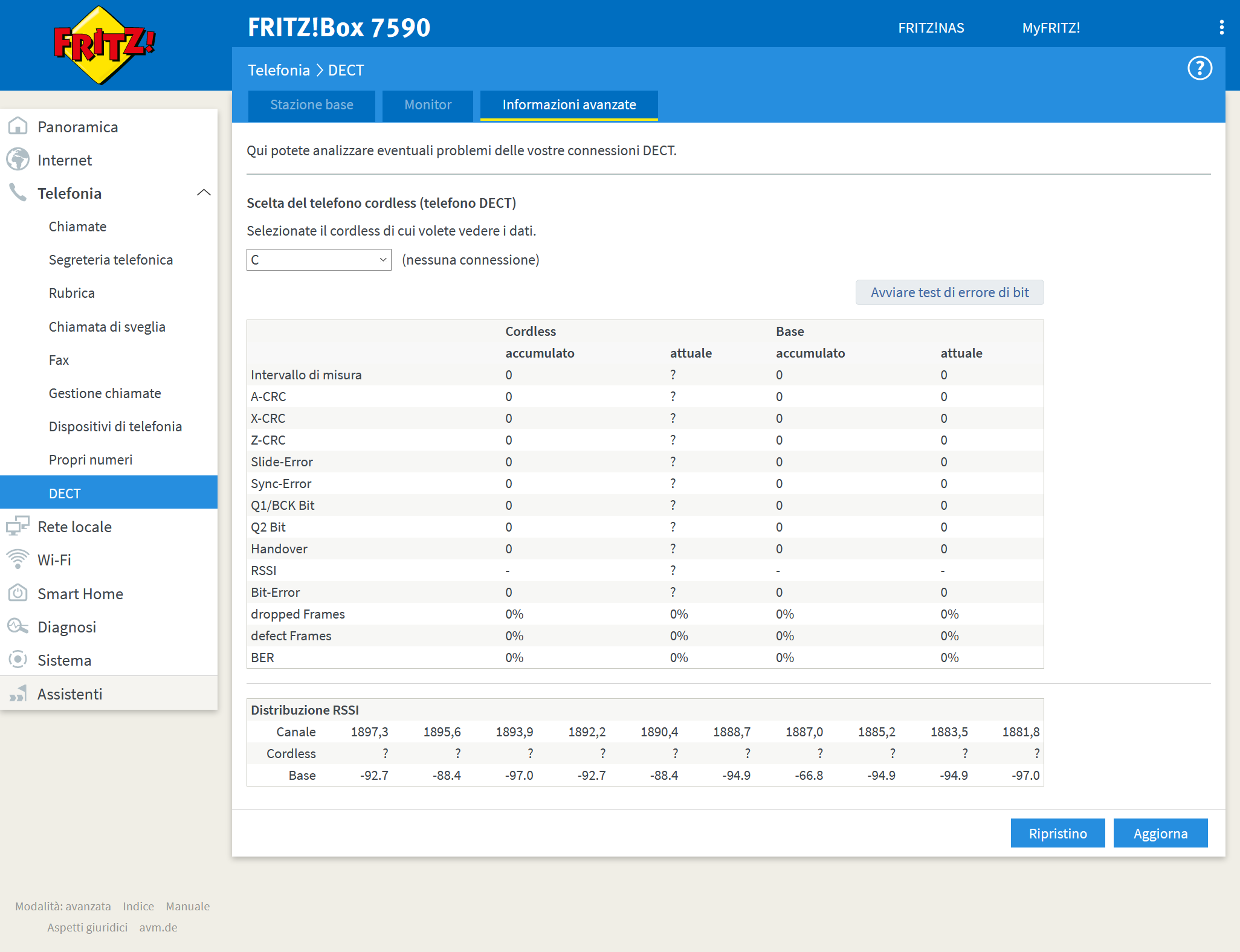Click Modalità: avanzata link
Viewport: 1240px width, 952px height.
click(63, 906)
